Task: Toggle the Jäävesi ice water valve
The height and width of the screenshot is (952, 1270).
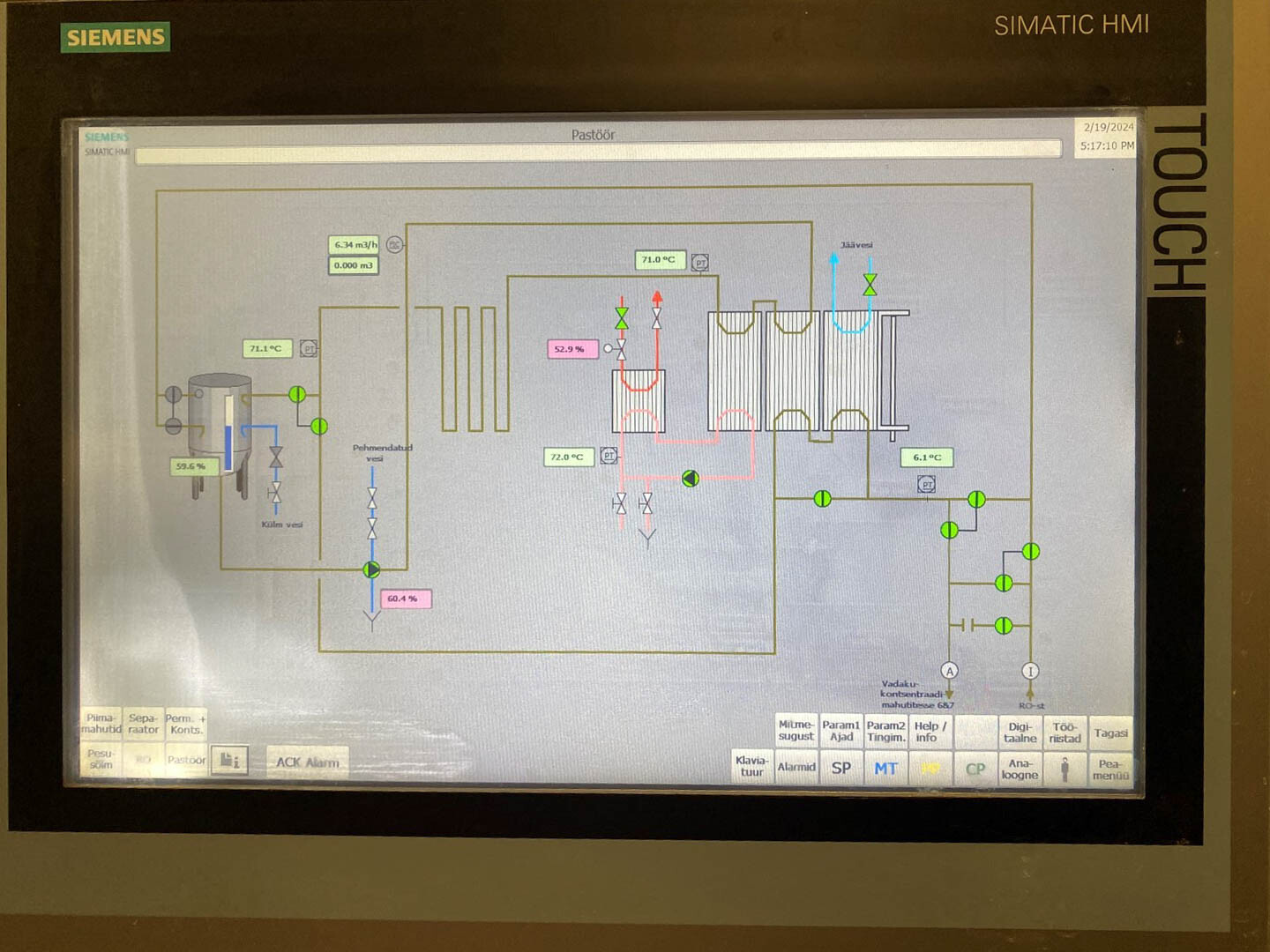Action: [870, 284]
